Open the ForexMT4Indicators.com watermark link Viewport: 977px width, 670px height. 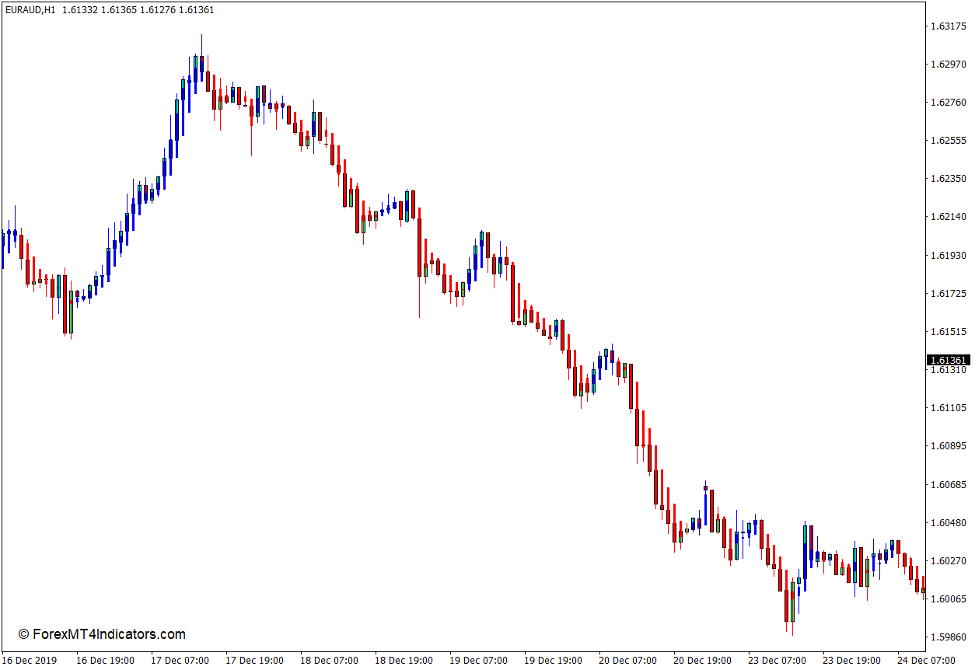108,633
